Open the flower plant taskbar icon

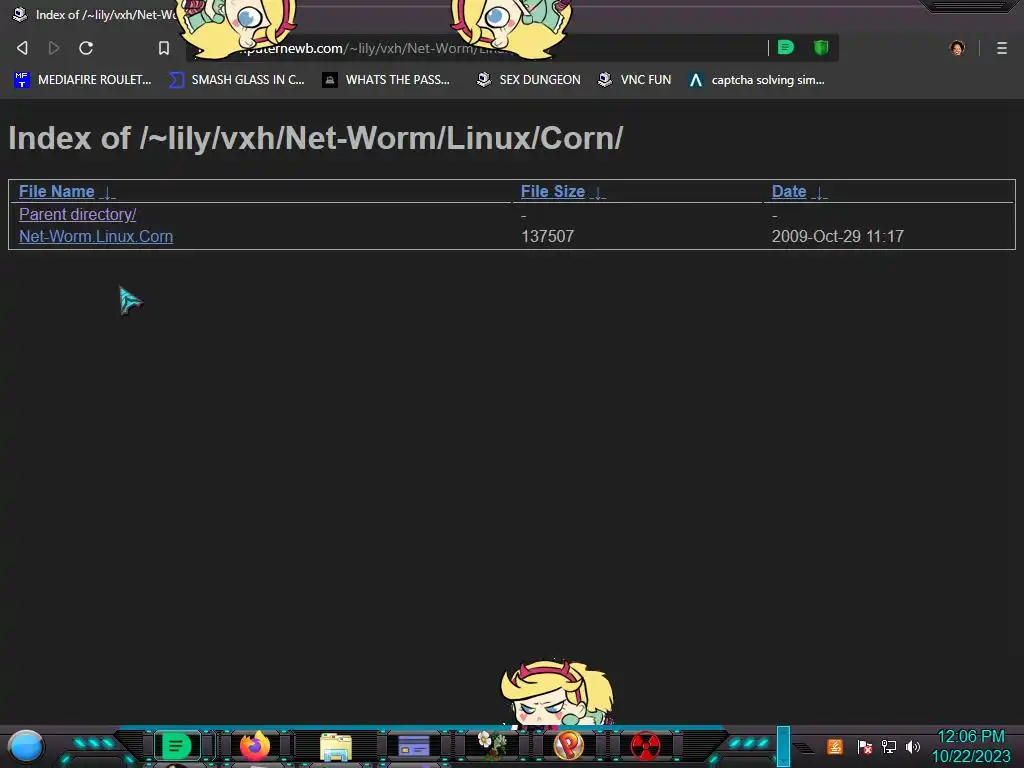point(491,744)
